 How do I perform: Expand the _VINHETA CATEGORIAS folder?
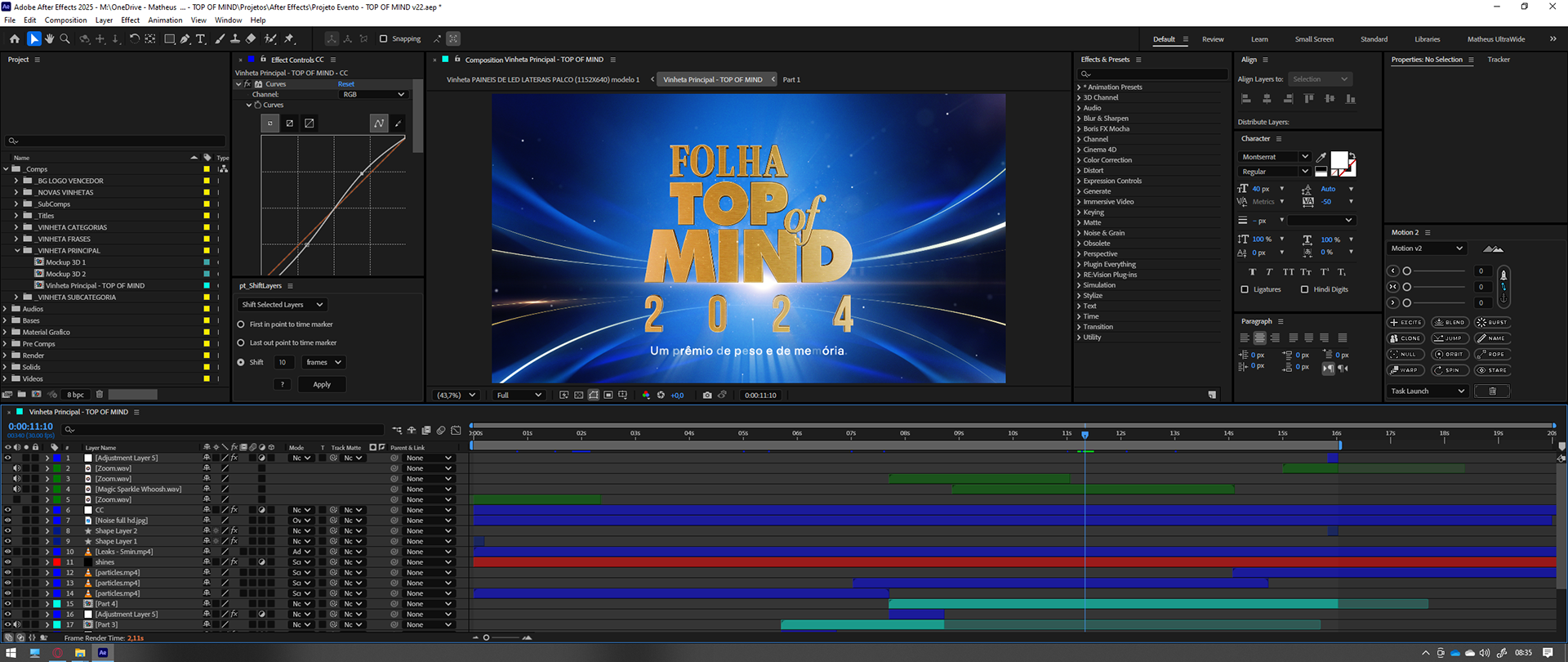[x=16, y=227]
